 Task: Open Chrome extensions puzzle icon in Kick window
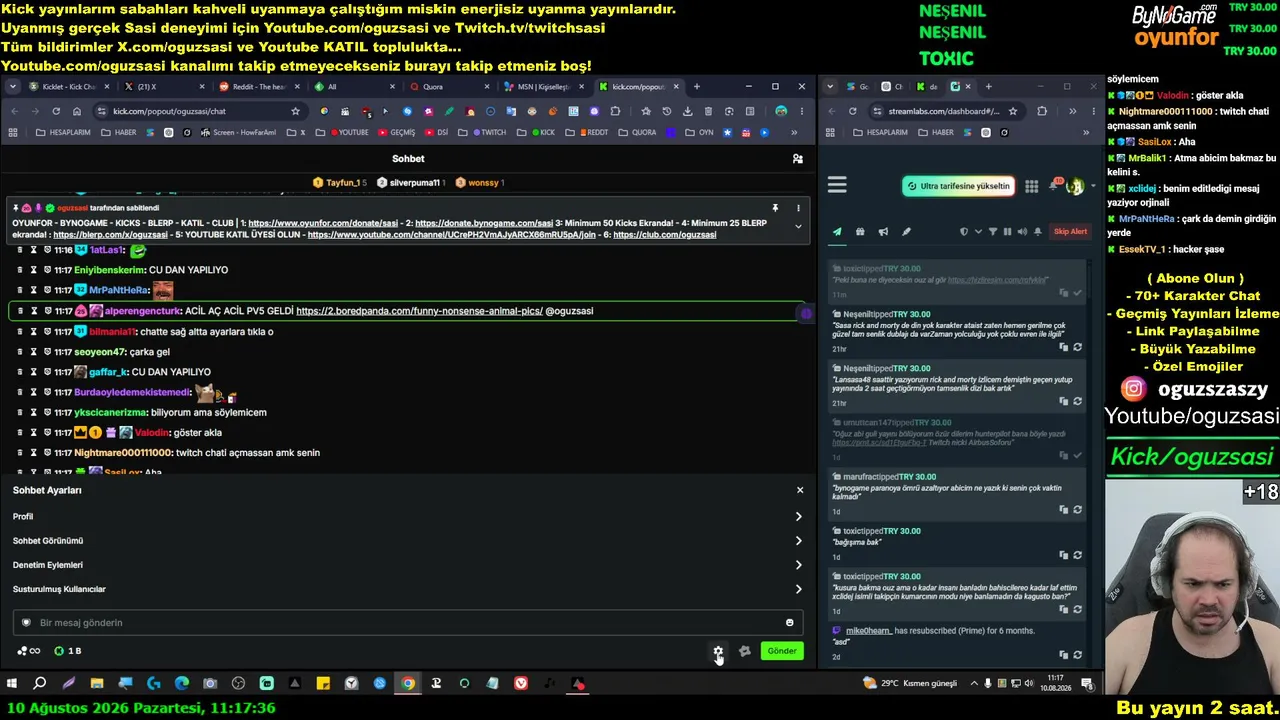click(615, 111)
